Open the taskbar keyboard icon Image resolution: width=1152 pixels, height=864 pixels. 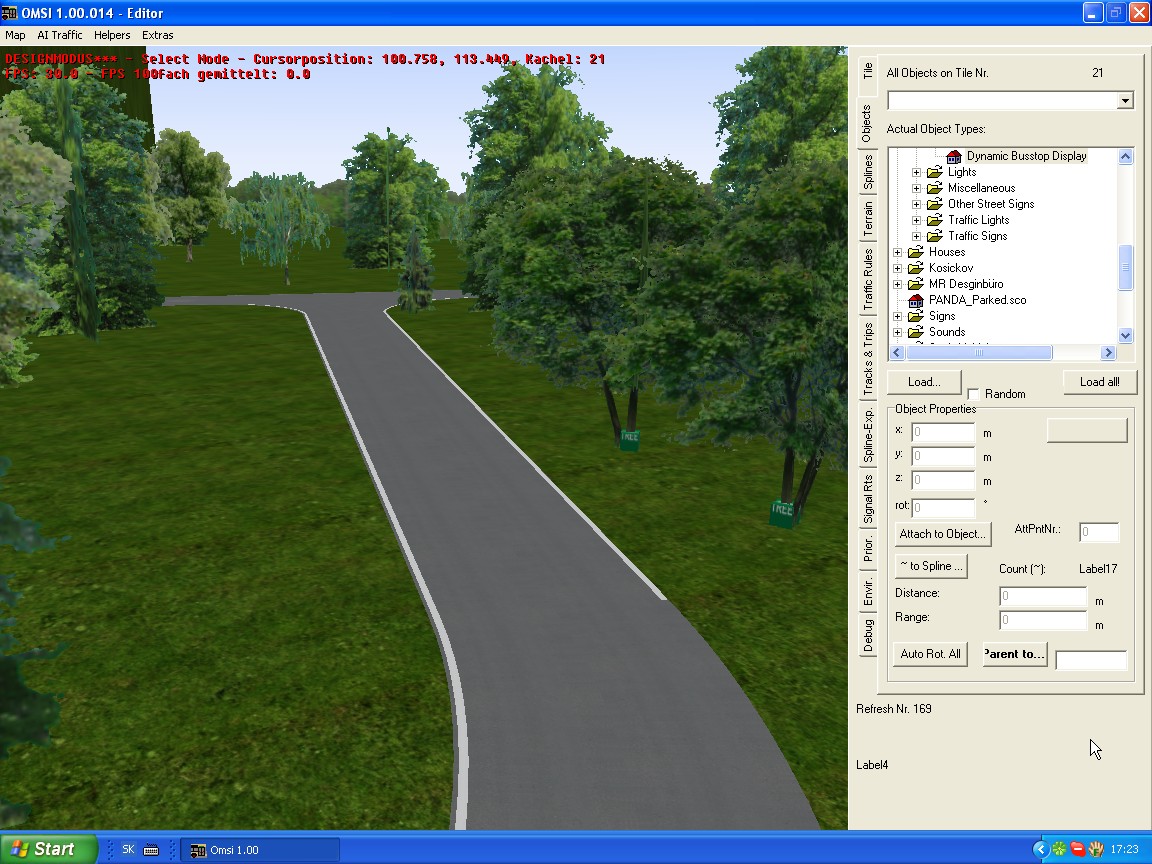pos(151,850)
